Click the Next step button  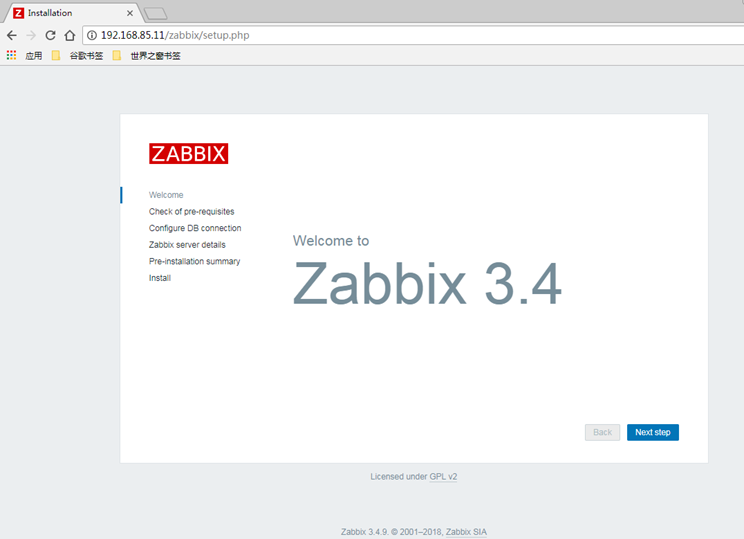(x=653, y=432)
